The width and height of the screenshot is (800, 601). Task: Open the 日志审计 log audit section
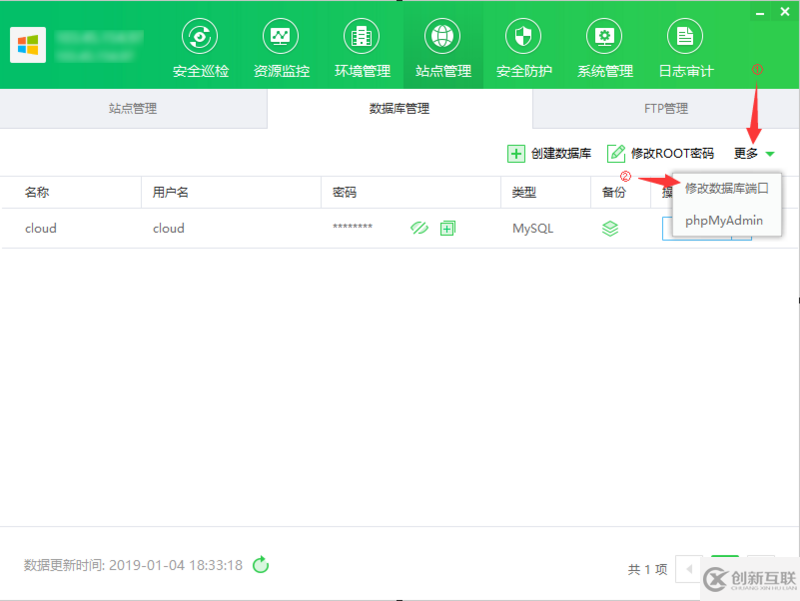(x=685, y=48)
